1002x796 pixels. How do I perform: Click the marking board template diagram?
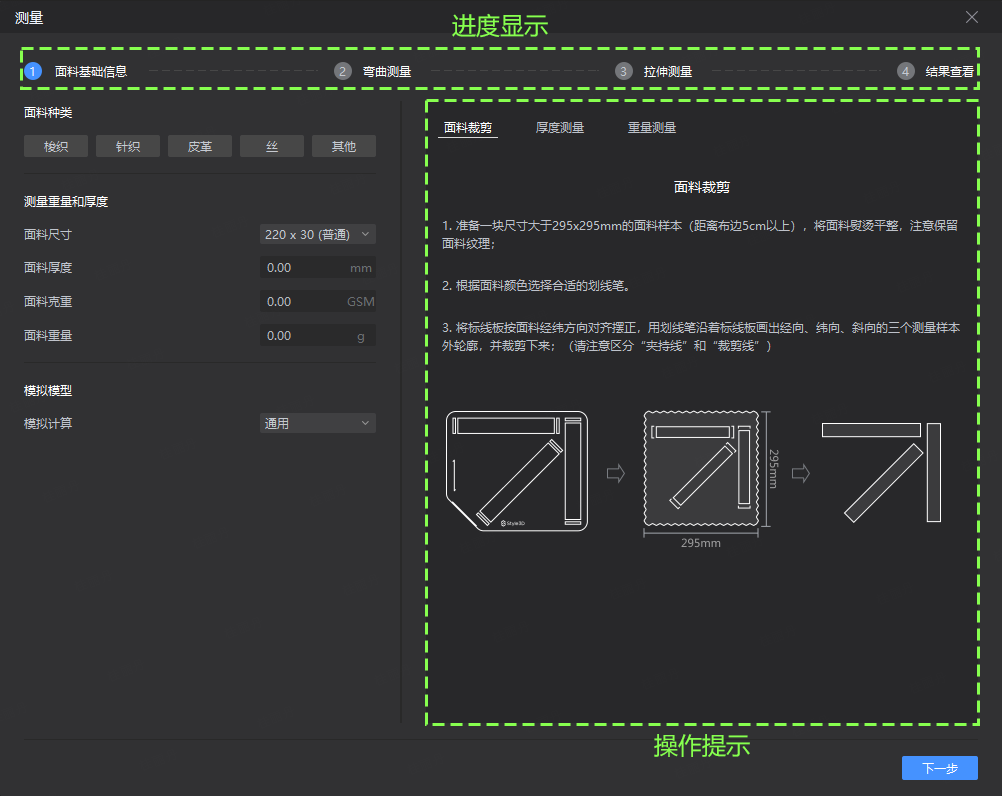point(516,471)
